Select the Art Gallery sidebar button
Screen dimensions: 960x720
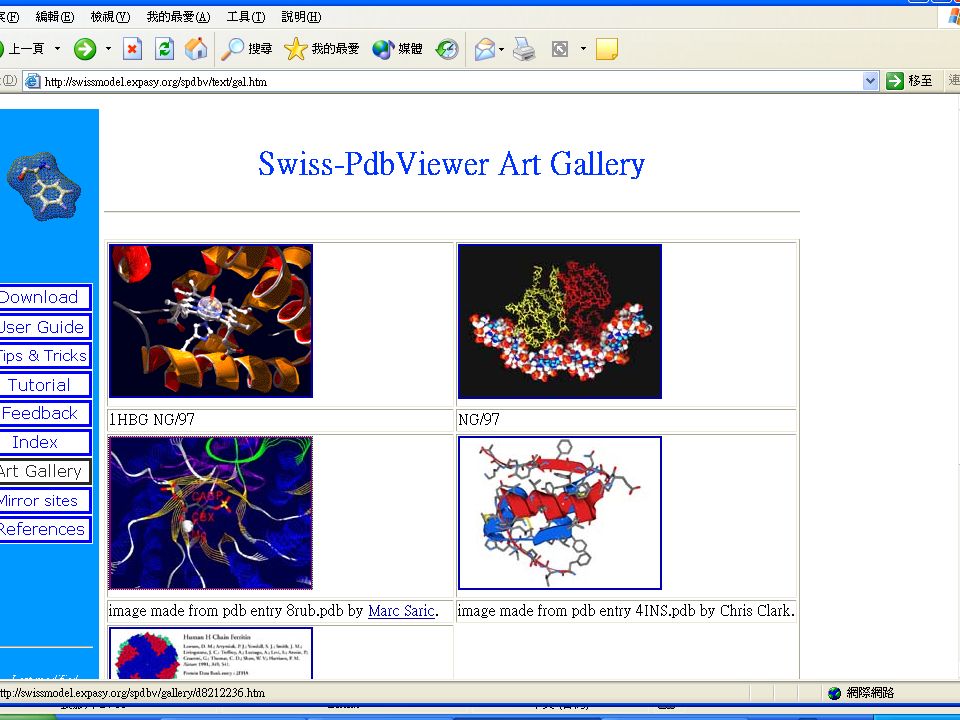click(x=44, y=471)
